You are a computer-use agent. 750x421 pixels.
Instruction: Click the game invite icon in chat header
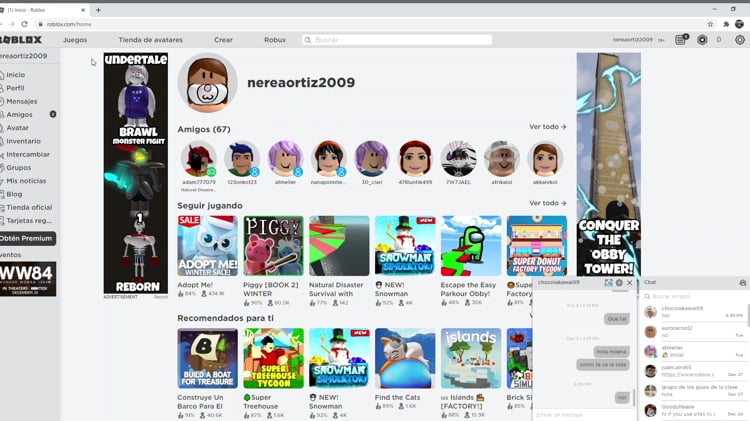coord(608,283)
